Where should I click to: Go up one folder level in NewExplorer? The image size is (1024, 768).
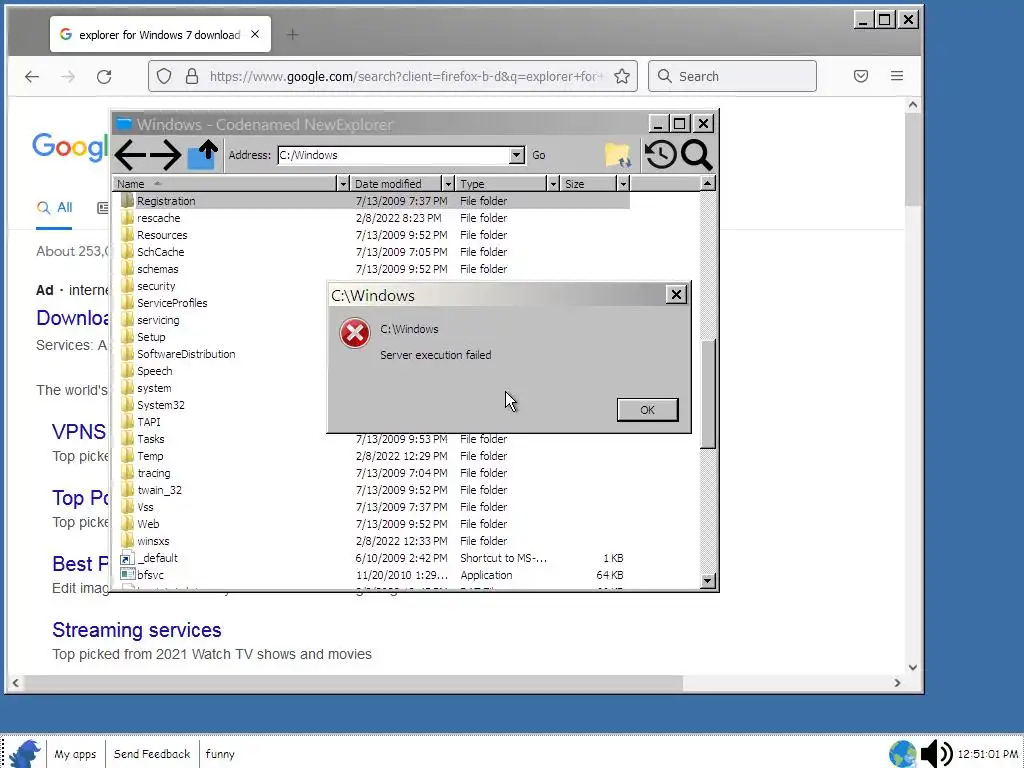[202, 154]
